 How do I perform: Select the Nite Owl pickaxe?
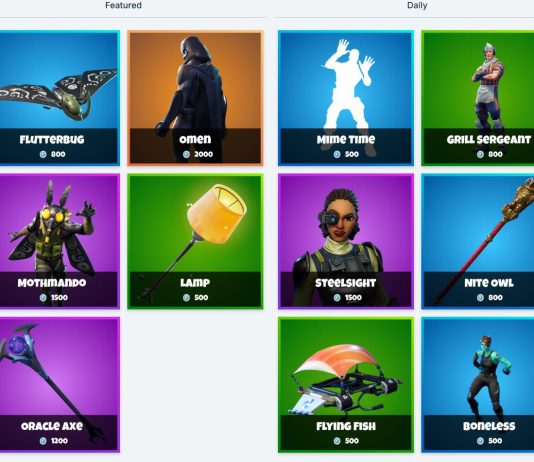[x=477, y=241]
